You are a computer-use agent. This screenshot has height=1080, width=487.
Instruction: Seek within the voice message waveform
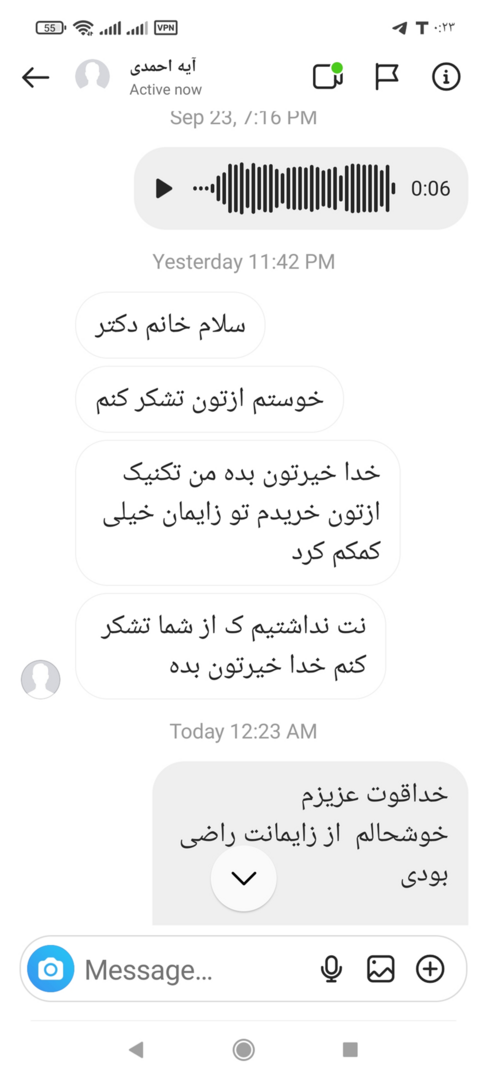(294, 188)
